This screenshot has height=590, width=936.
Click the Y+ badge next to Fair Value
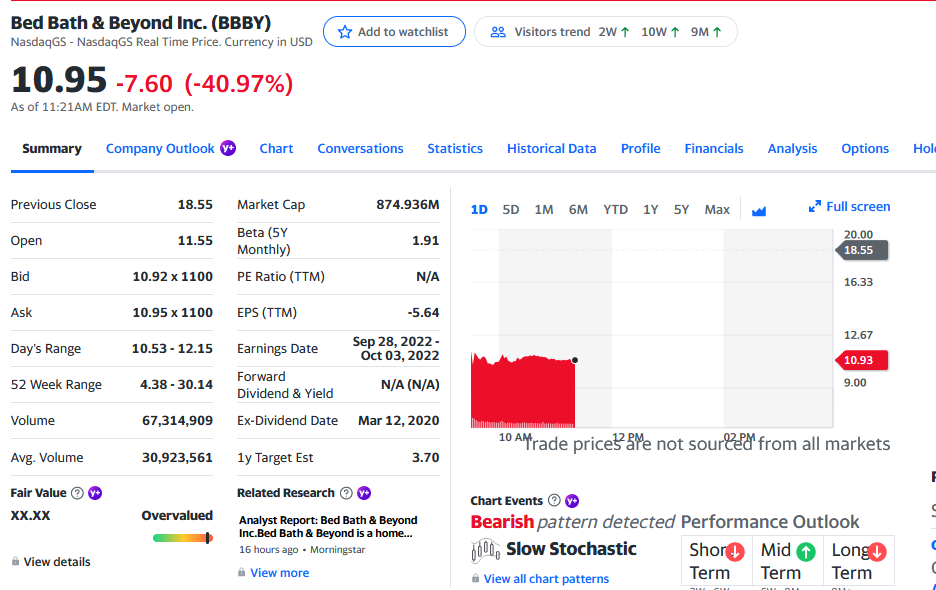pos(95,493)
